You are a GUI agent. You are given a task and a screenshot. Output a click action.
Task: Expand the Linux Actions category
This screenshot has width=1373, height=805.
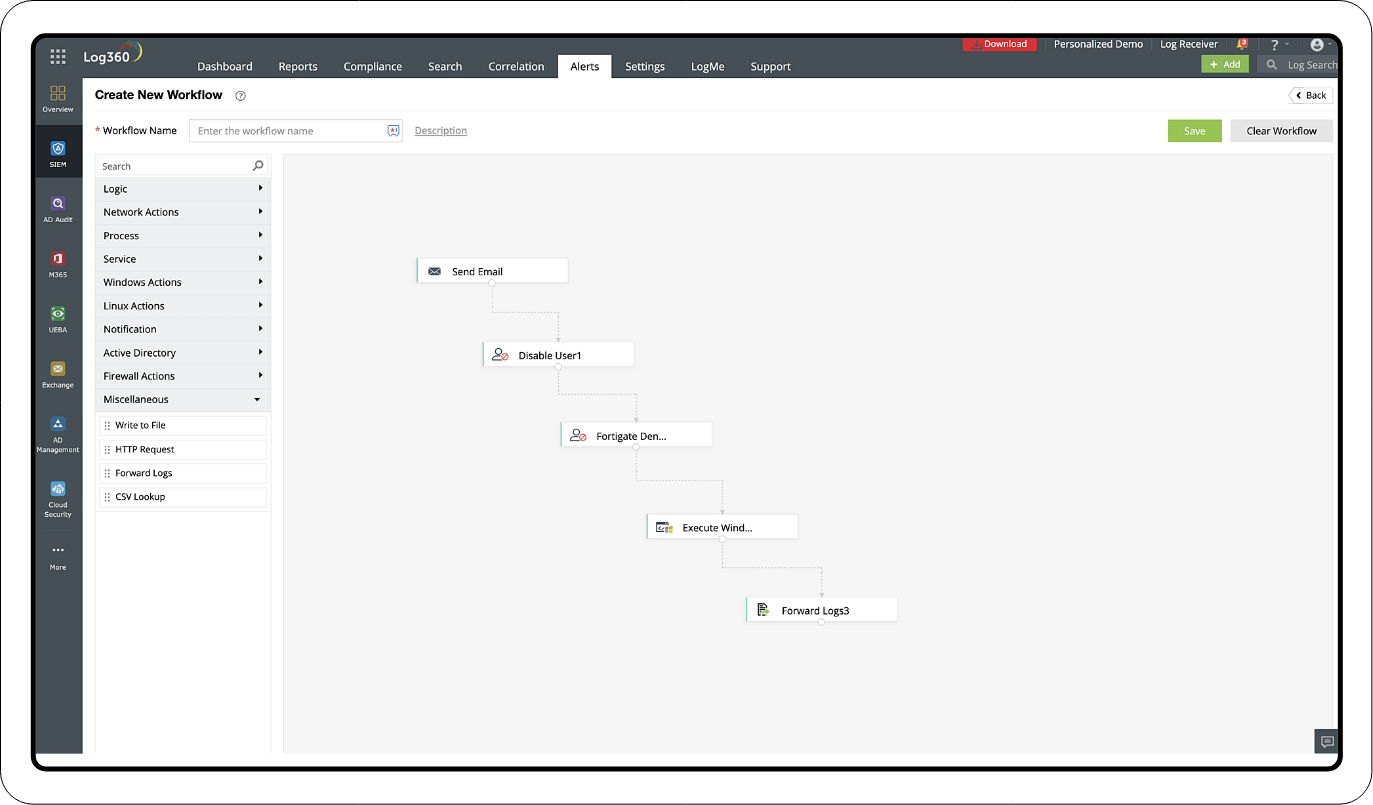tap(183, 306)
